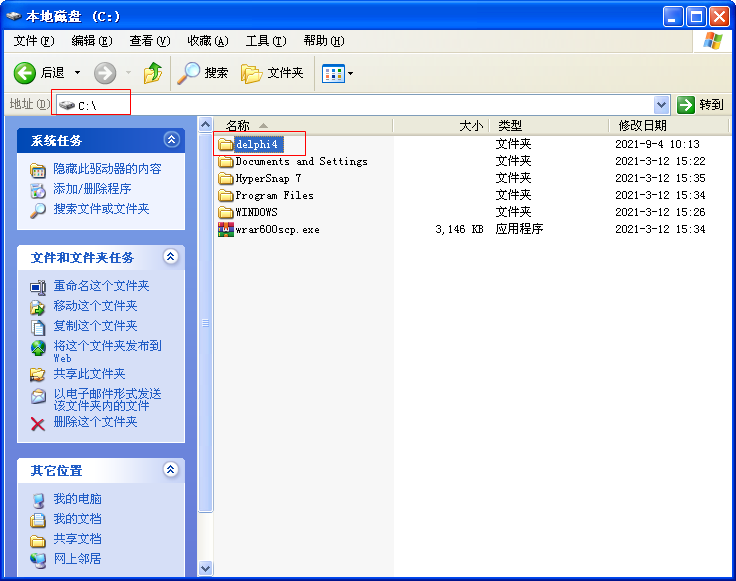736x581 pixels.
Task: Open Back history dropdown arrow
Action: (77, 73)
